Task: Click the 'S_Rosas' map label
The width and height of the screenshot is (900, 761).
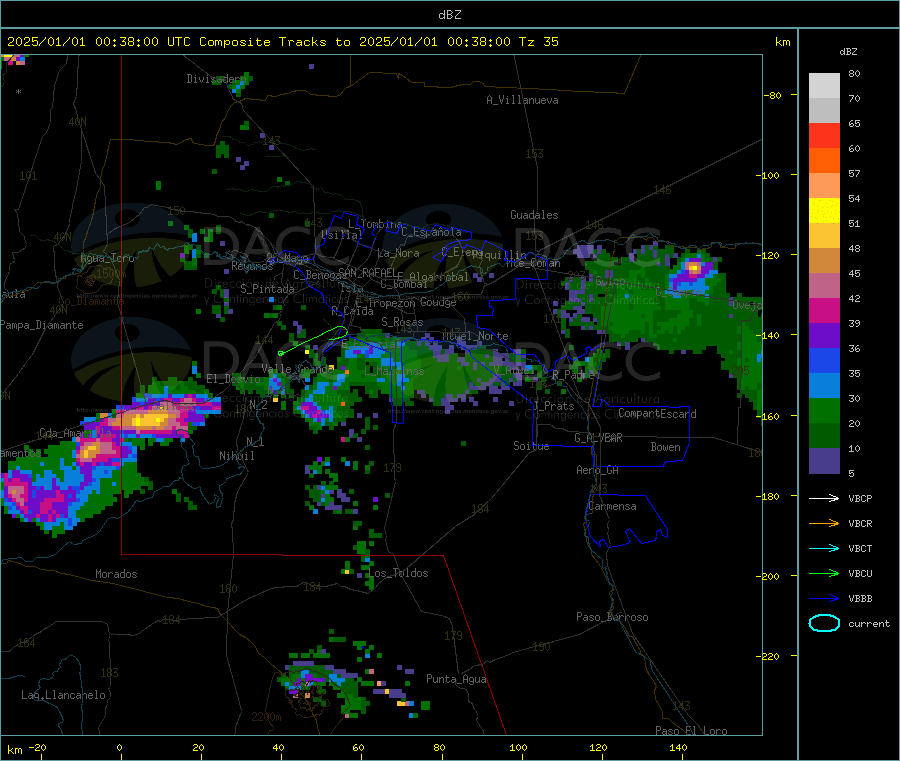Action: (x=402, y=322)
